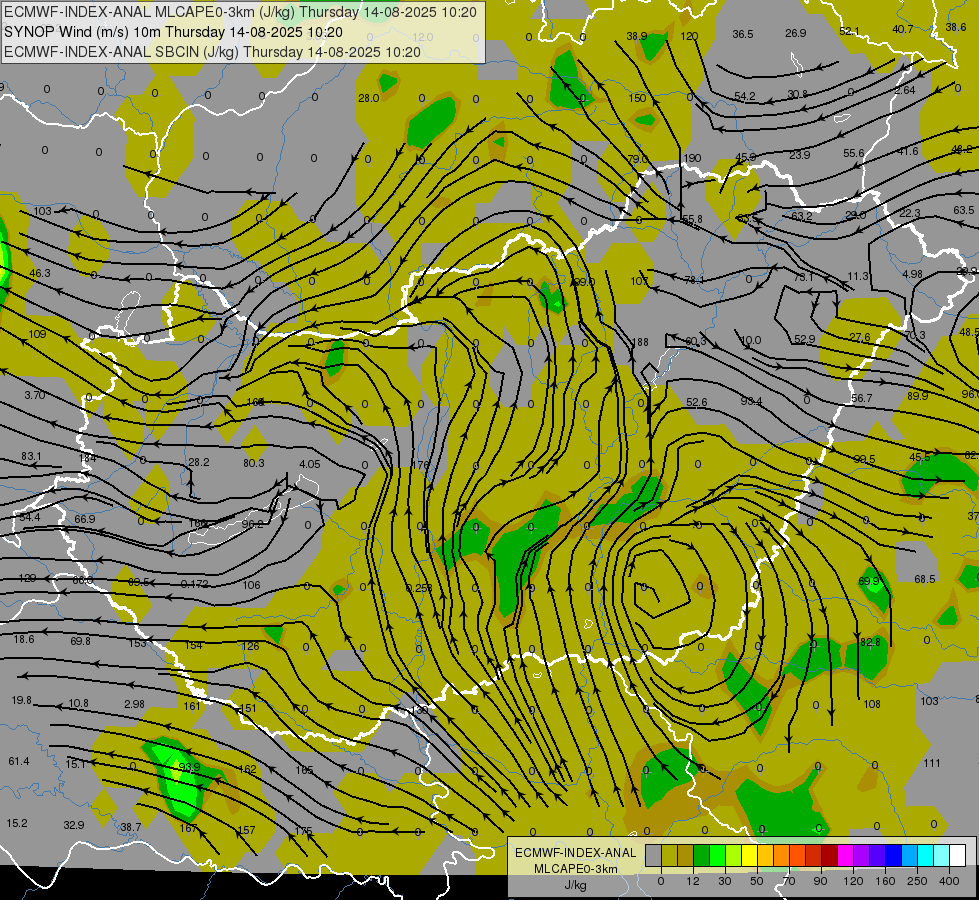This screenshot has width=979, height=900.
Task: Click the map value 4.05
Action: click(x=310, y=464)
